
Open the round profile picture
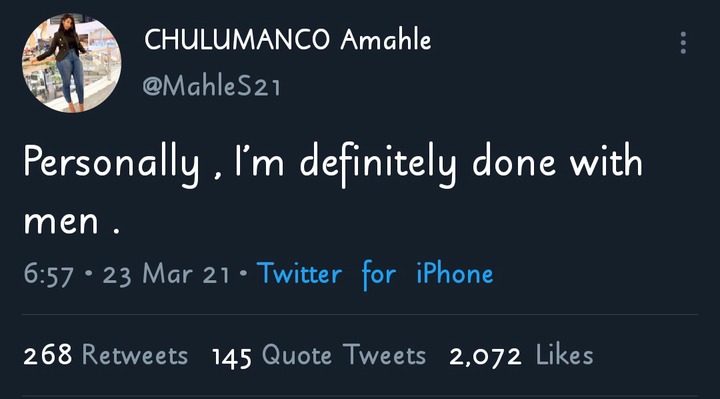(x=72, y=63)
